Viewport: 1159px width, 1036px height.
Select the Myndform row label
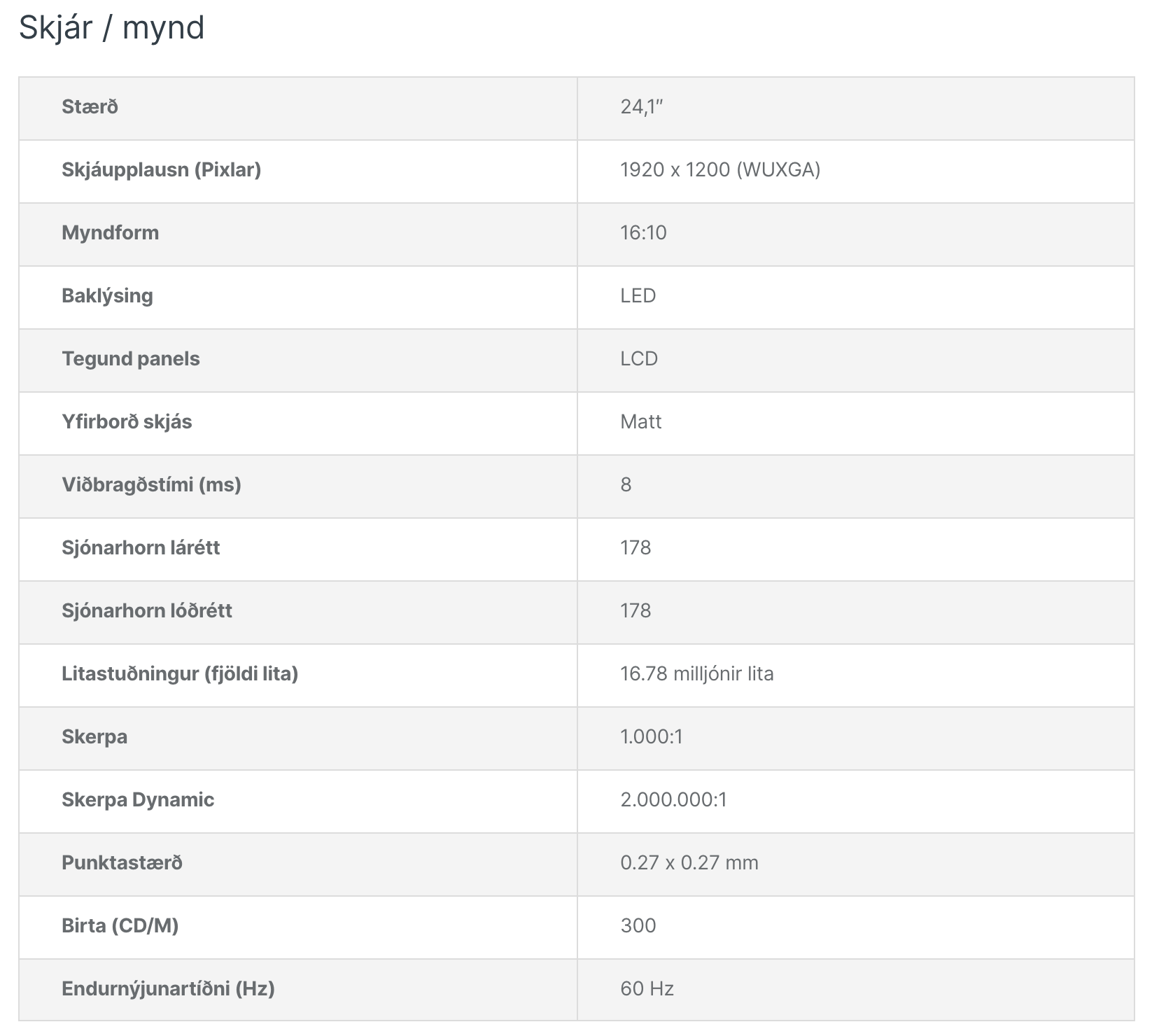point(110,233)
